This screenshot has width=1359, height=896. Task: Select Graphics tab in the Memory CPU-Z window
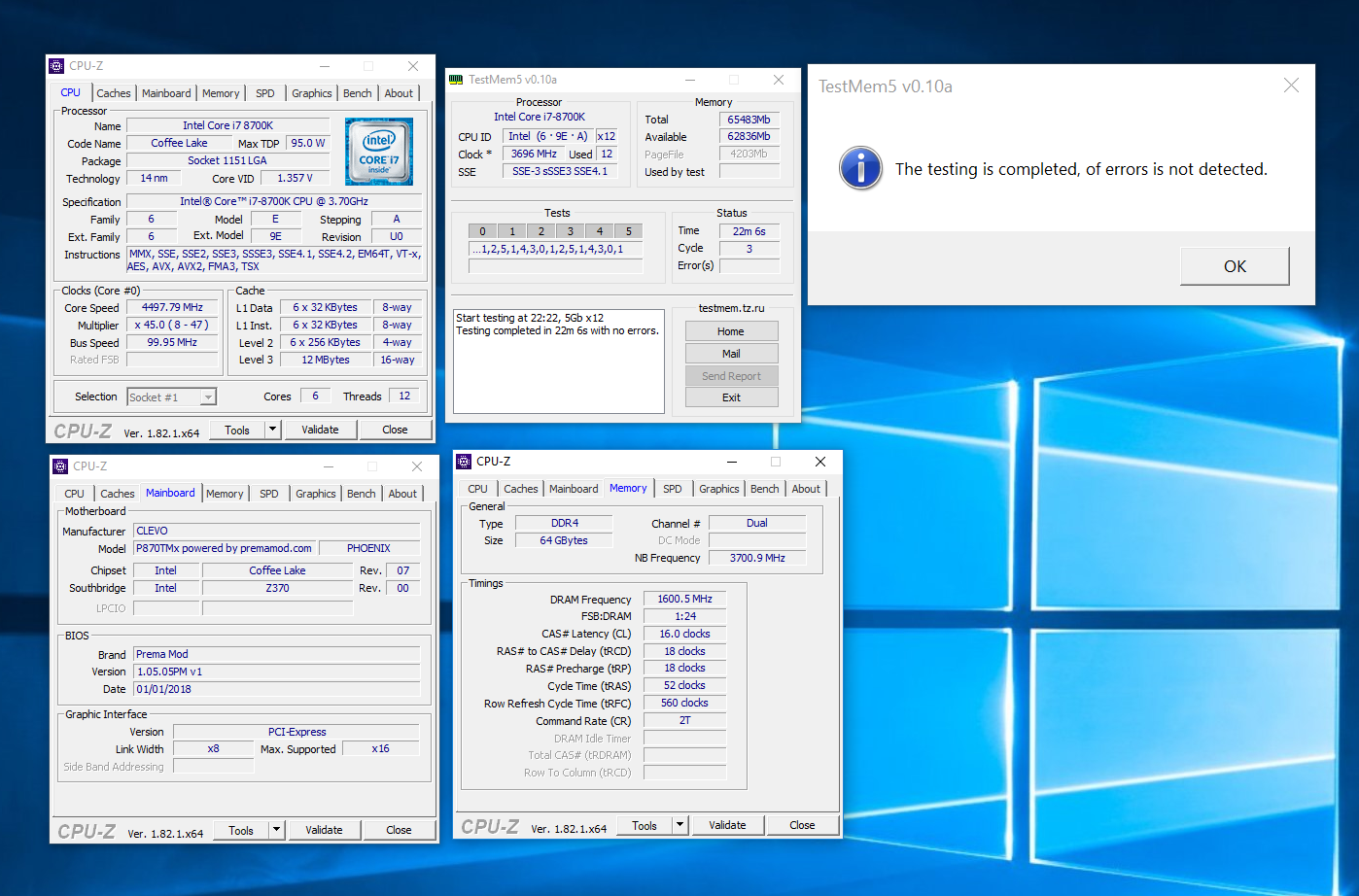point(719,489)
